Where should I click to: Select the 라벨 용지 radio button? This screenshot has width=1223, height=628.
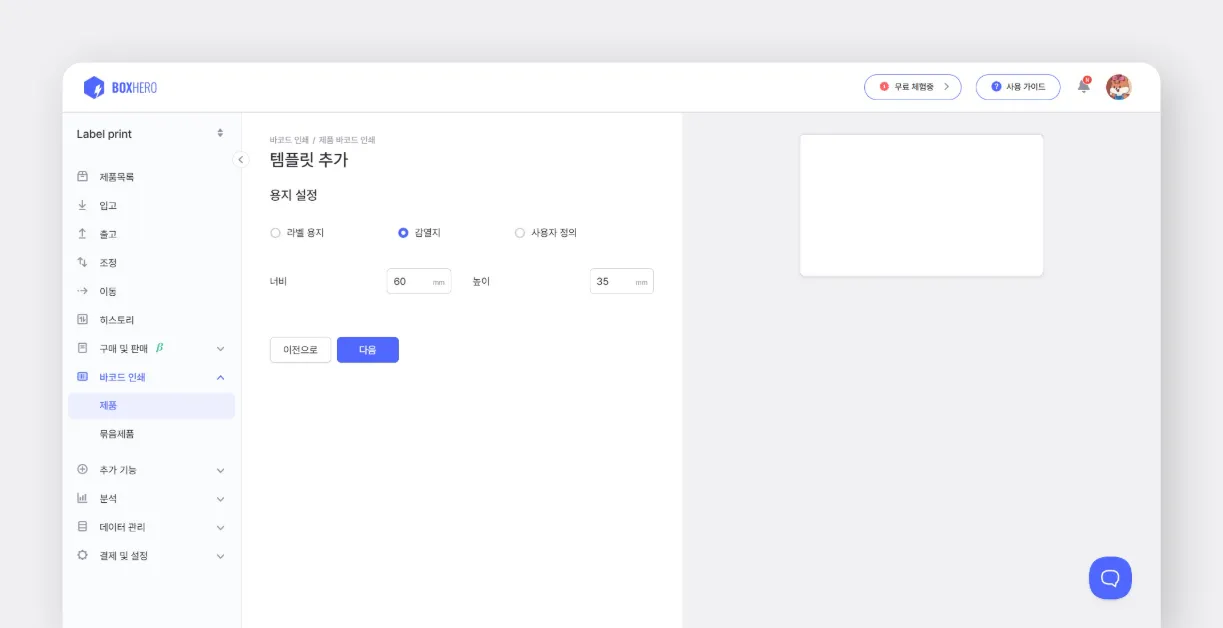(274, 232)
